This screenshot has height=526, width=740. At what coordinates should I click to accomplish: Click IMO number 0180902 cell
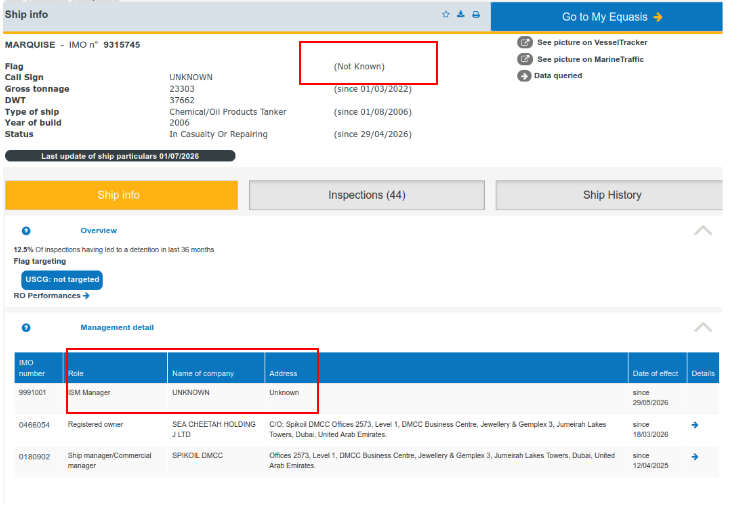(x=34, y=457)
